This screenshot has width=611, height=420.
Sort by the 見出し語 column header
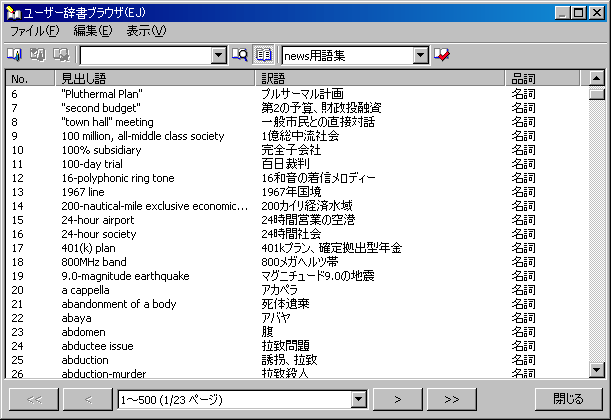[155, 78]
